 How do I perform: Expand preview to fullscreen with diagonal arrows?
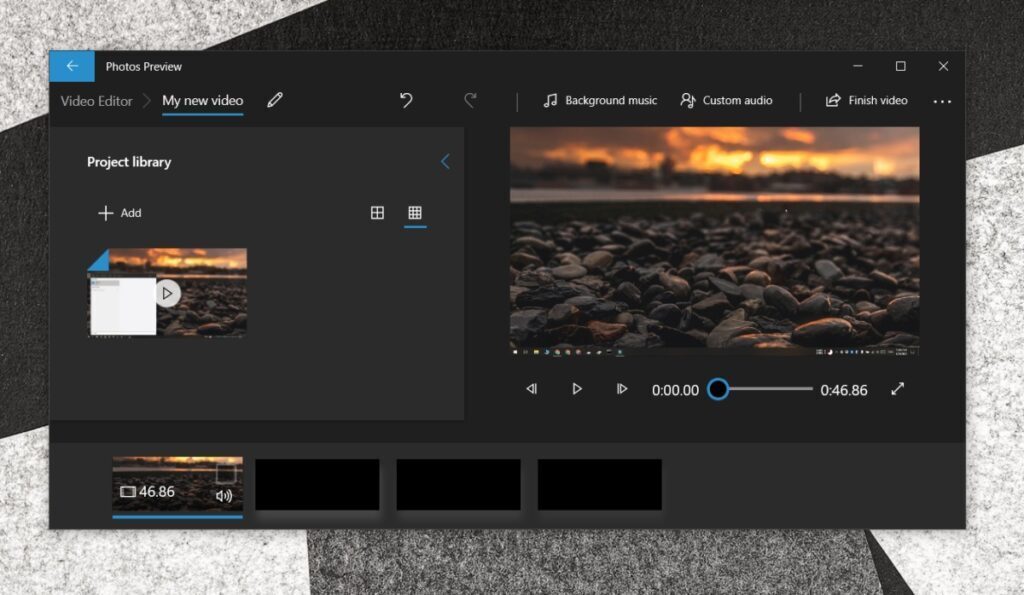[x=897, y=389]
